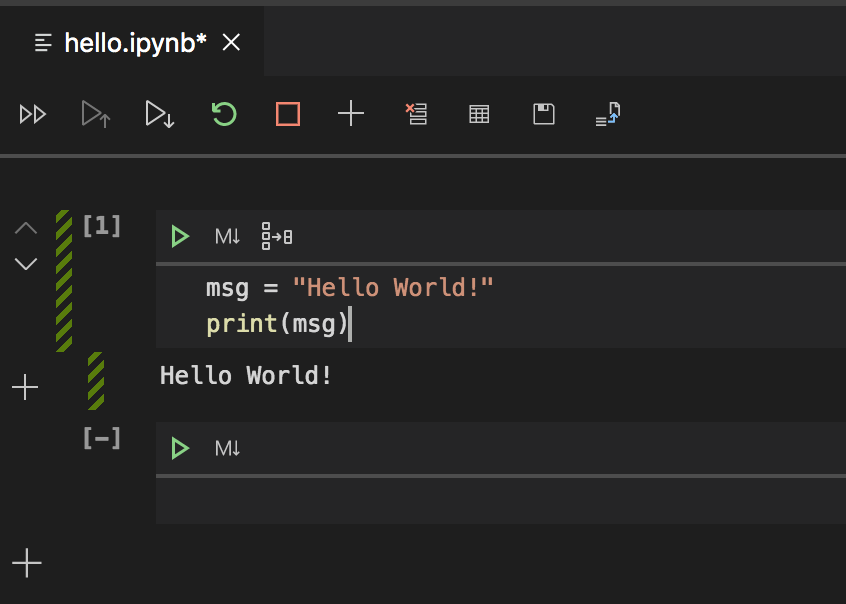Viewport: 846px width, 604px height.
Task: Move the first cell down
Action: pyautogui.click(x=26, y=264)
